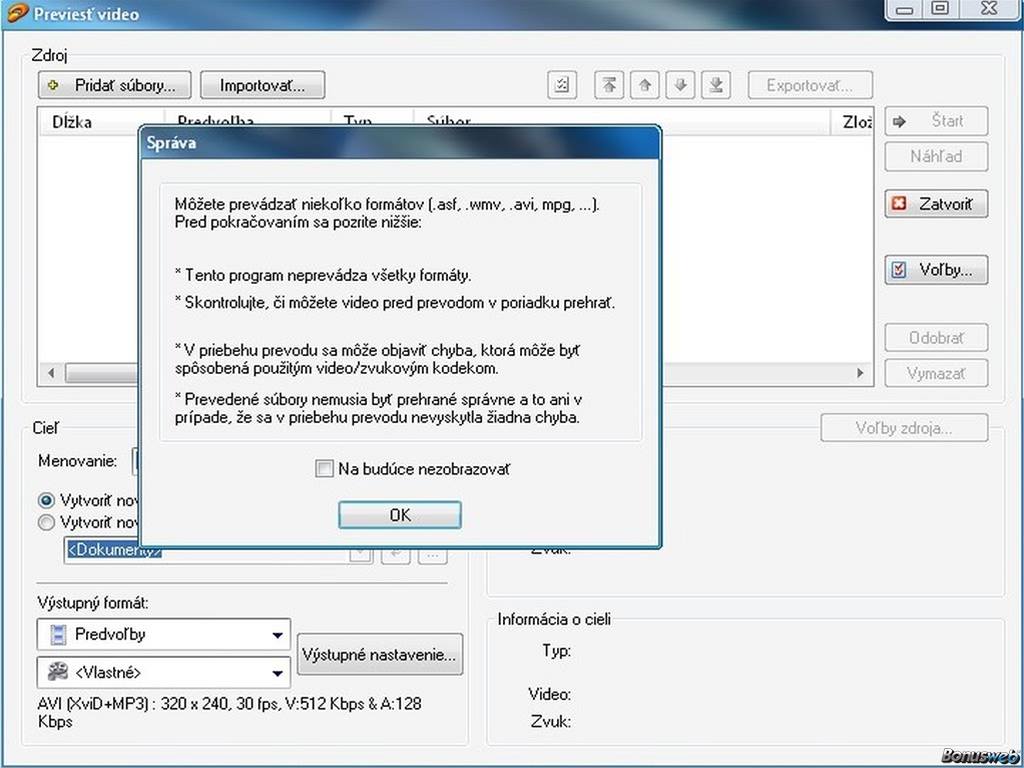The width and height of the screenshot is (1024, 768).
Task: Select the first 'Vytvoriť' radio button
Action: click(46, 501)
